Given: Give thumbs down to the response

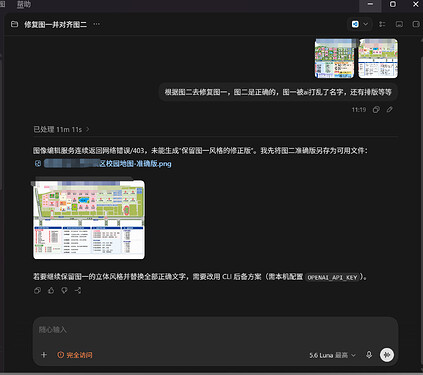Looking at the screenshot, I should 64,291.
